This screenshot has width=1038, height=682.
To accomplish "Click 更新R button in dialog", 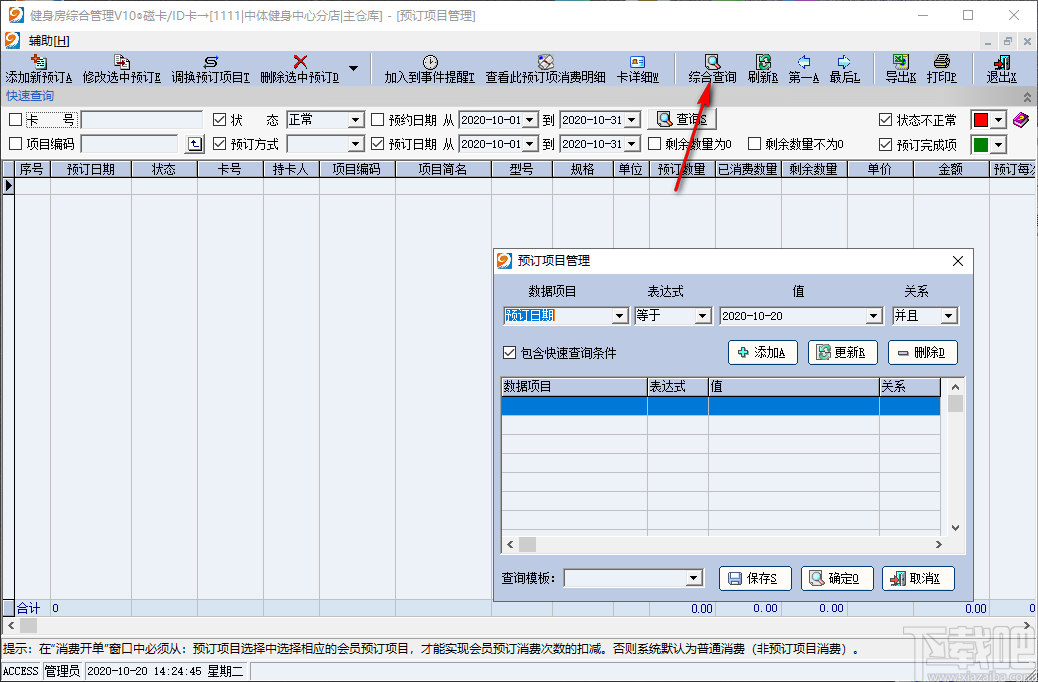I will pyautogui.click(x=843, y=352).
